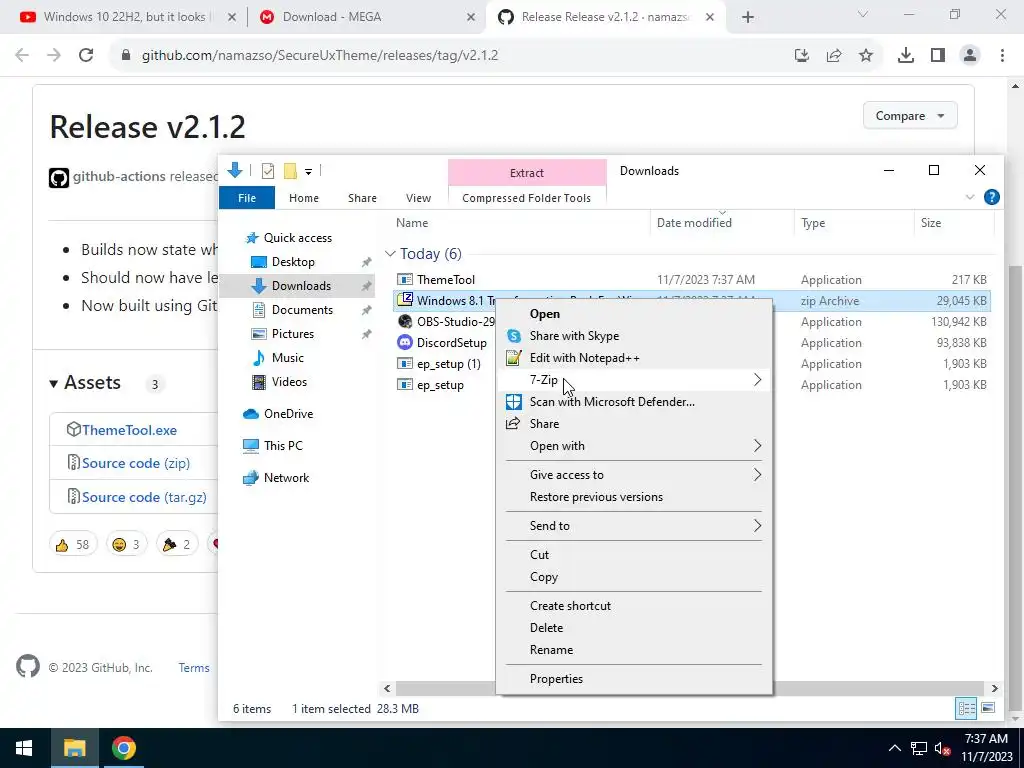Expand the Send to submenu arrow
This screenshot has width=1024, height=768.
757,526
